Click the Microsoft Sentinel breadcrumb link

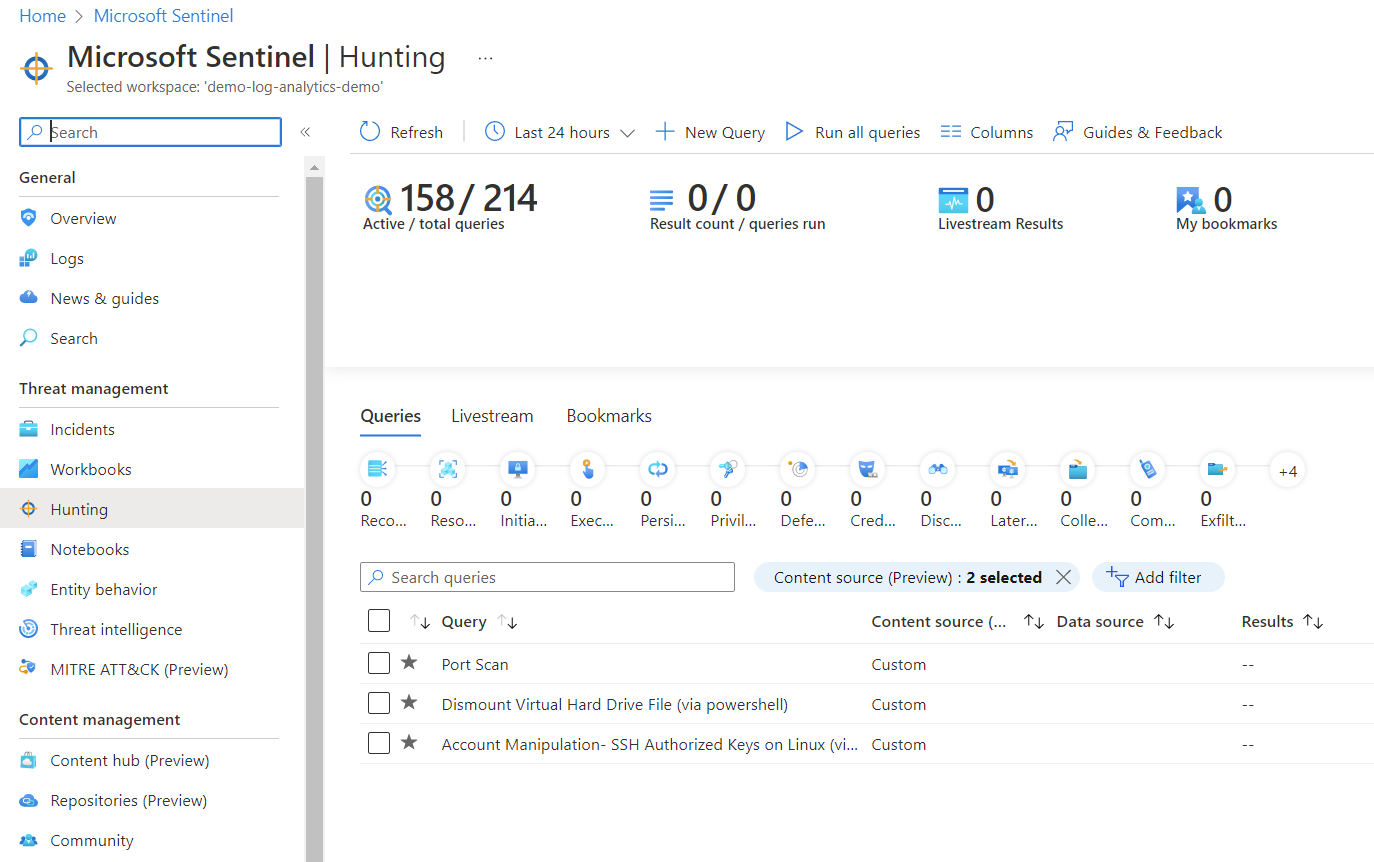tap(163, 16)
